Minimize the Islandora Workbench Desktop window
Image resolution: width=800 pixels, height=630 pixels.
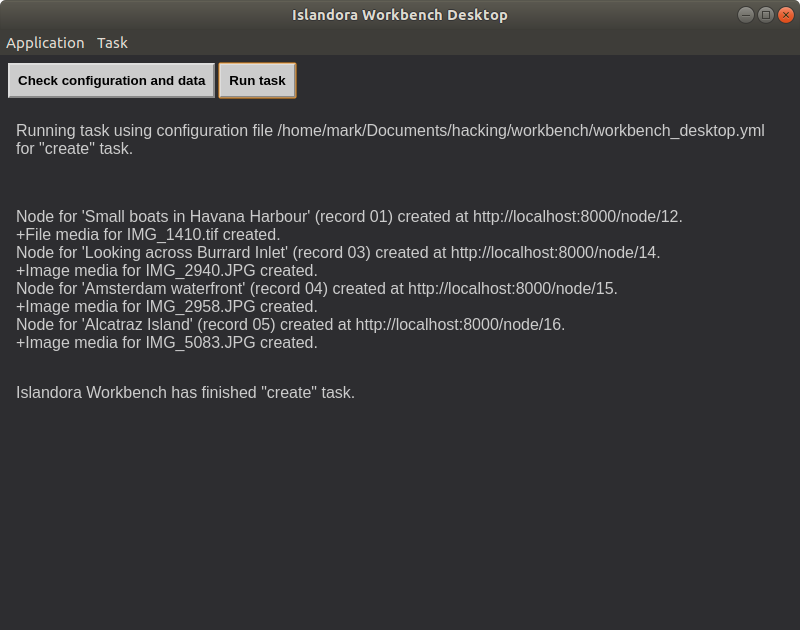coord(745,15)
